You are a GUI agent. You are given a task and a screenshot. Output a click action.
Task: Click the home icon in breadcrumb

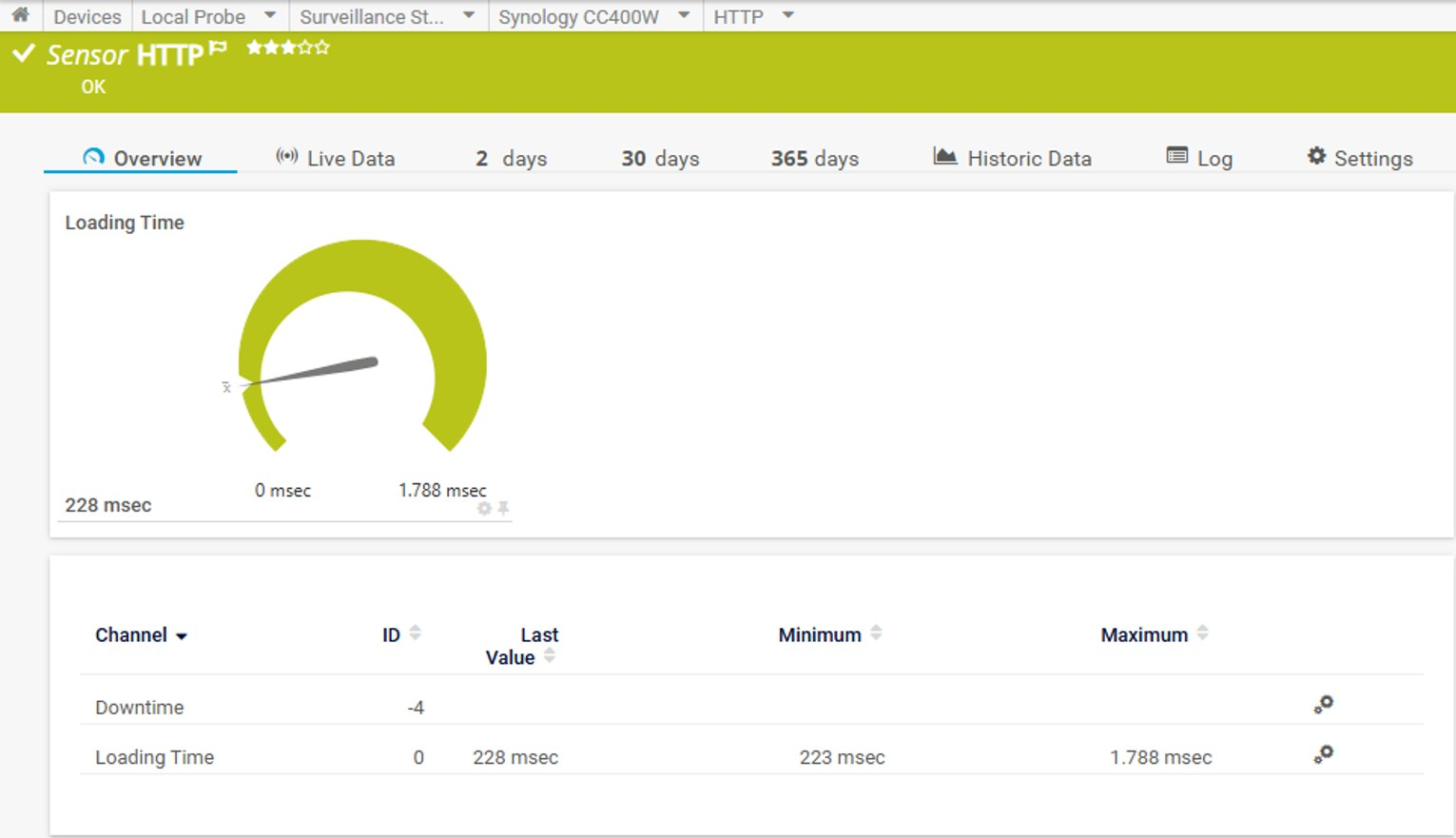click(x=20, y=15)
